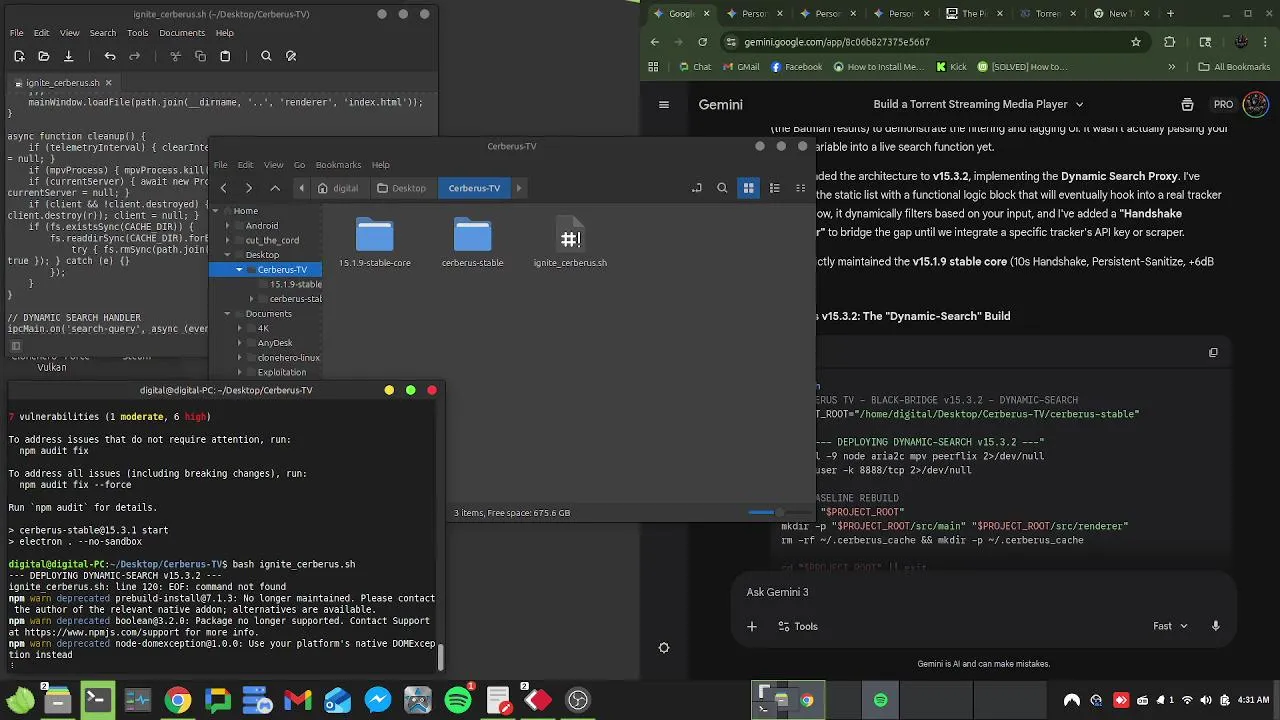
Task: Open Go menu in file manager
Action: tap(299, 165)
